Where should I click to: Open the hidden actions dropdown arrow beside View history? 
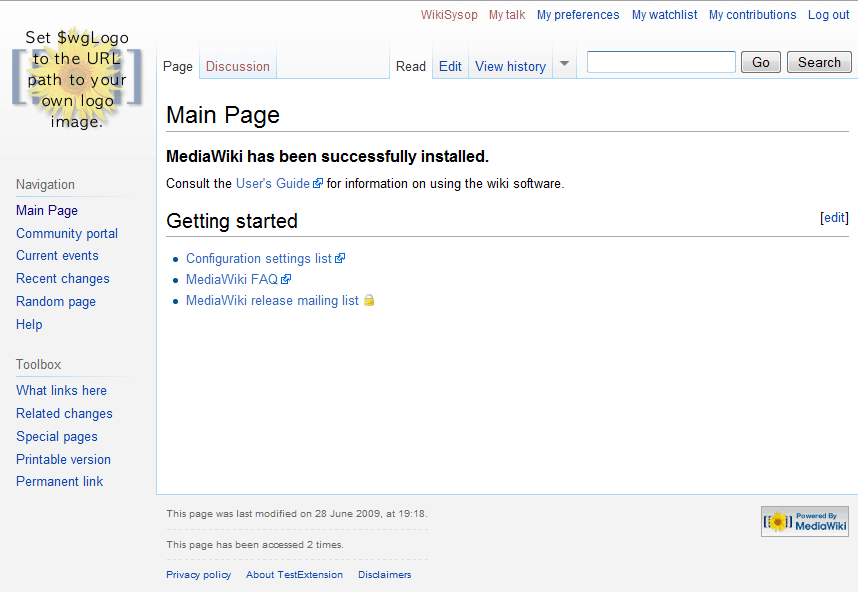click(564, 62)
